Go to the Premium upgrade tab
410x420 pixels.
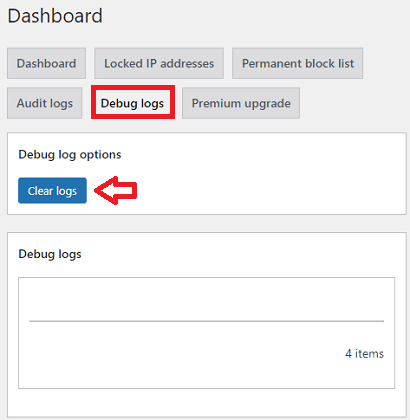tap(241, 103)
